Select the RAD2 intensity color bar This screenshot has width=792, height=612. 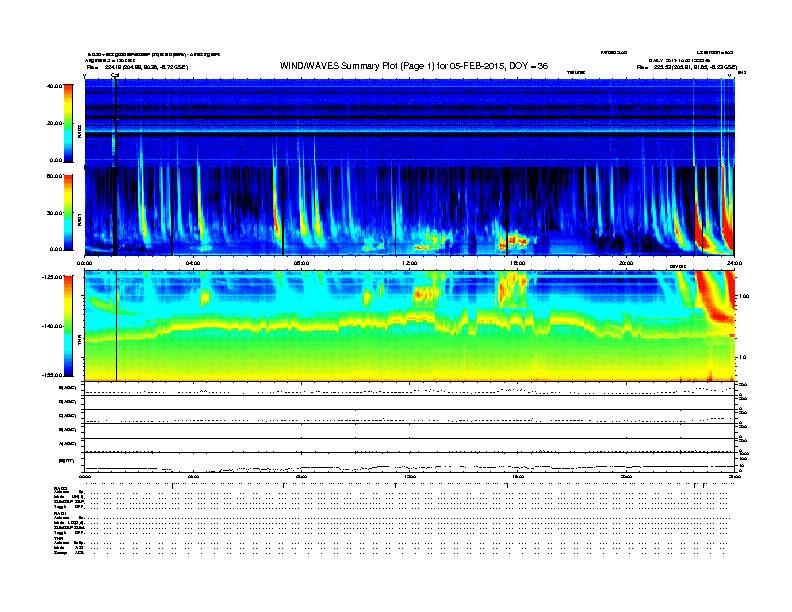[x=68, y=123]
